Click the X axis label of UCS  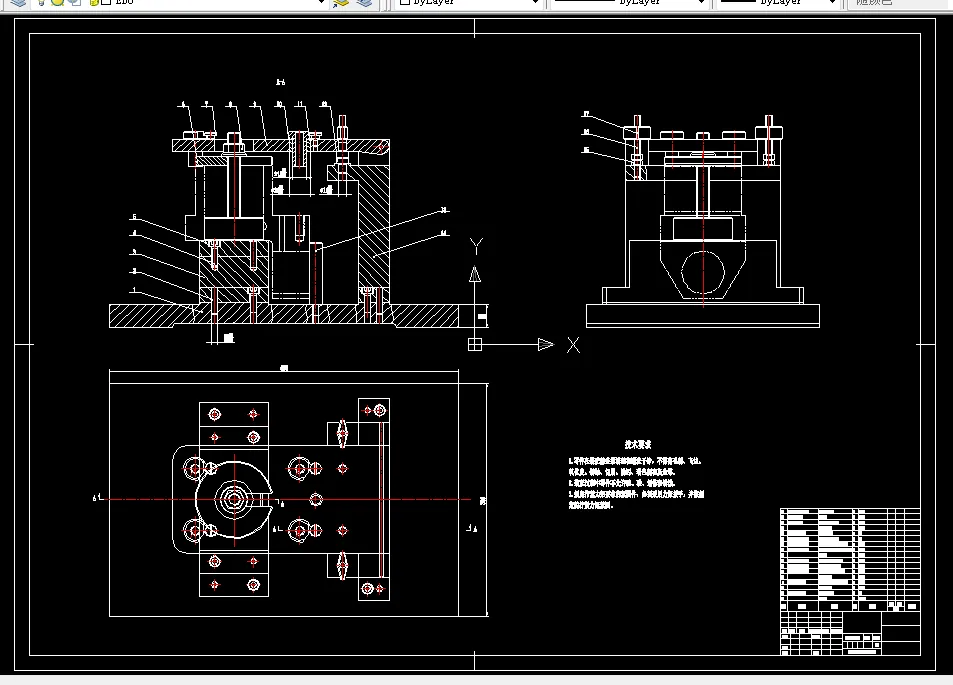coord(573,345)
